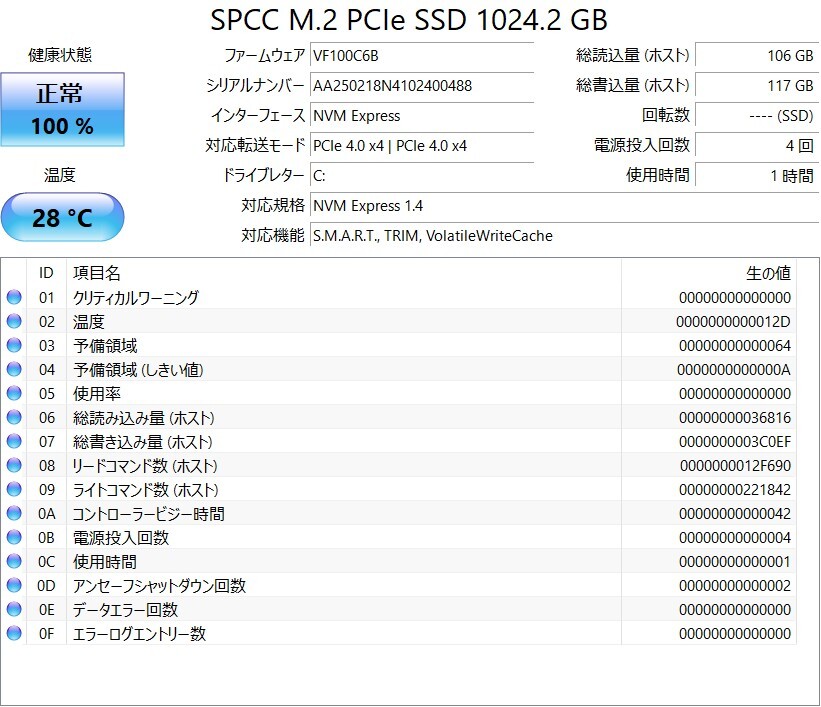Select the 対応転送モード PCIe 4.0 x4 field
Screen dimensions: 821x707
(422, 146)
